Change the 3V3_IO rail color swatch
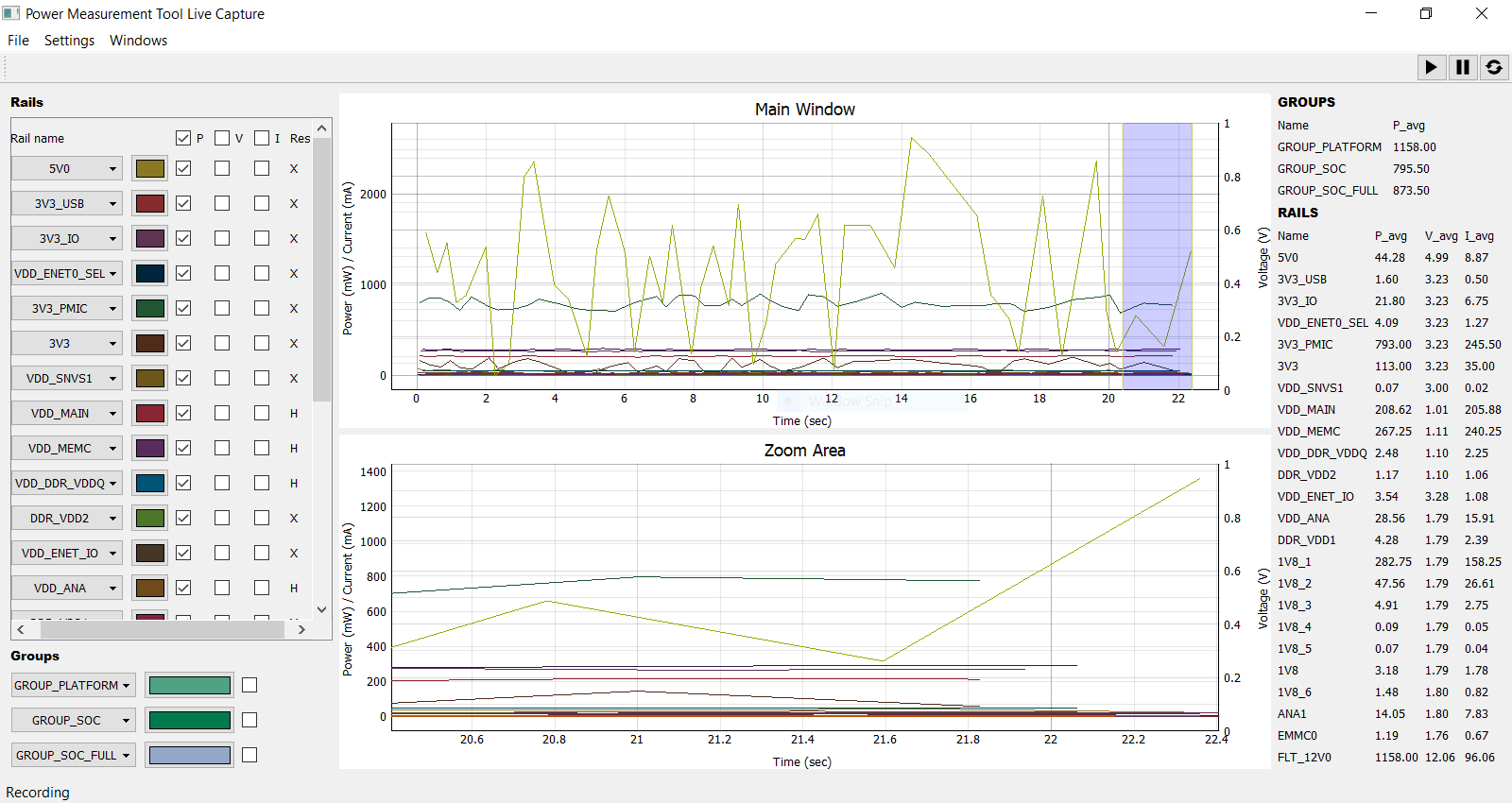 [150, 238]
